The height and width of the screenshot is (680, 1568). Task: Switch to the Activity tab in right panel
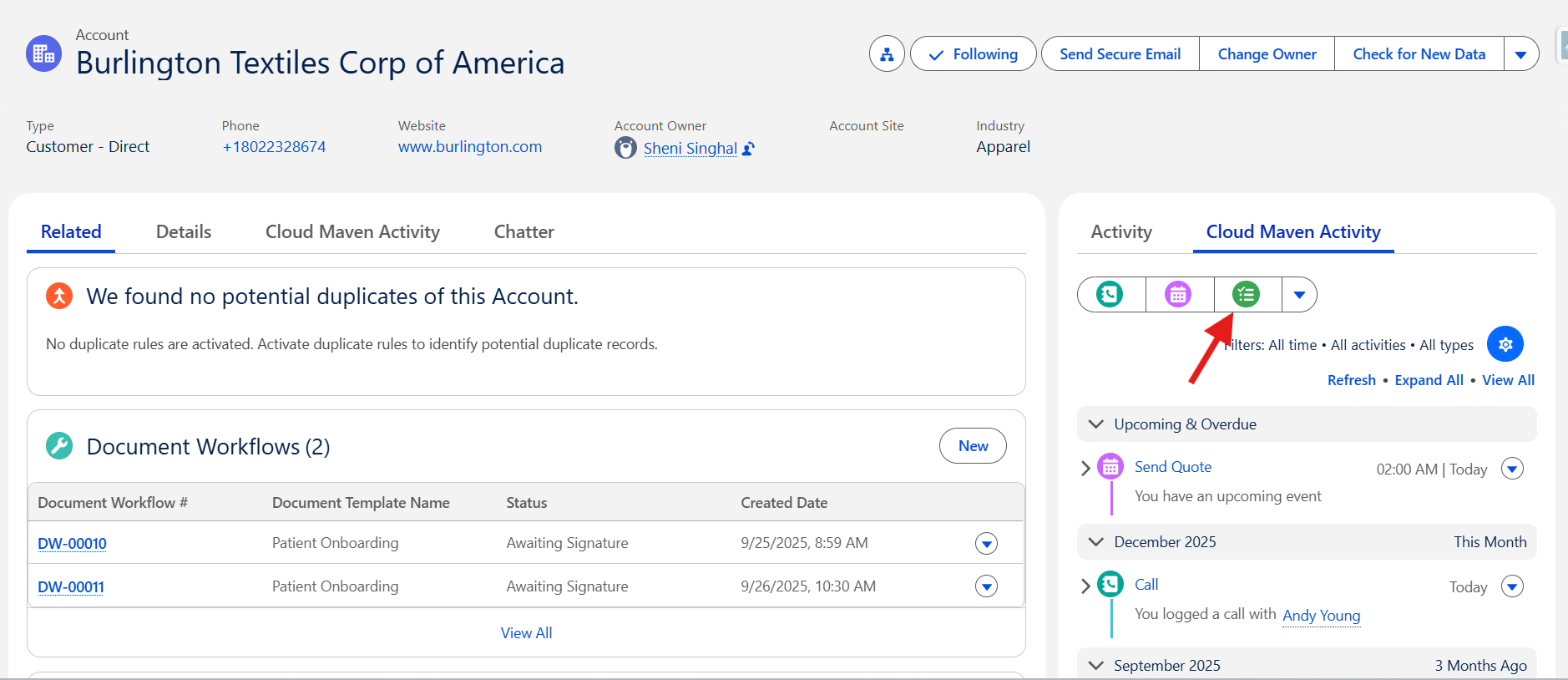point(1121,232)
